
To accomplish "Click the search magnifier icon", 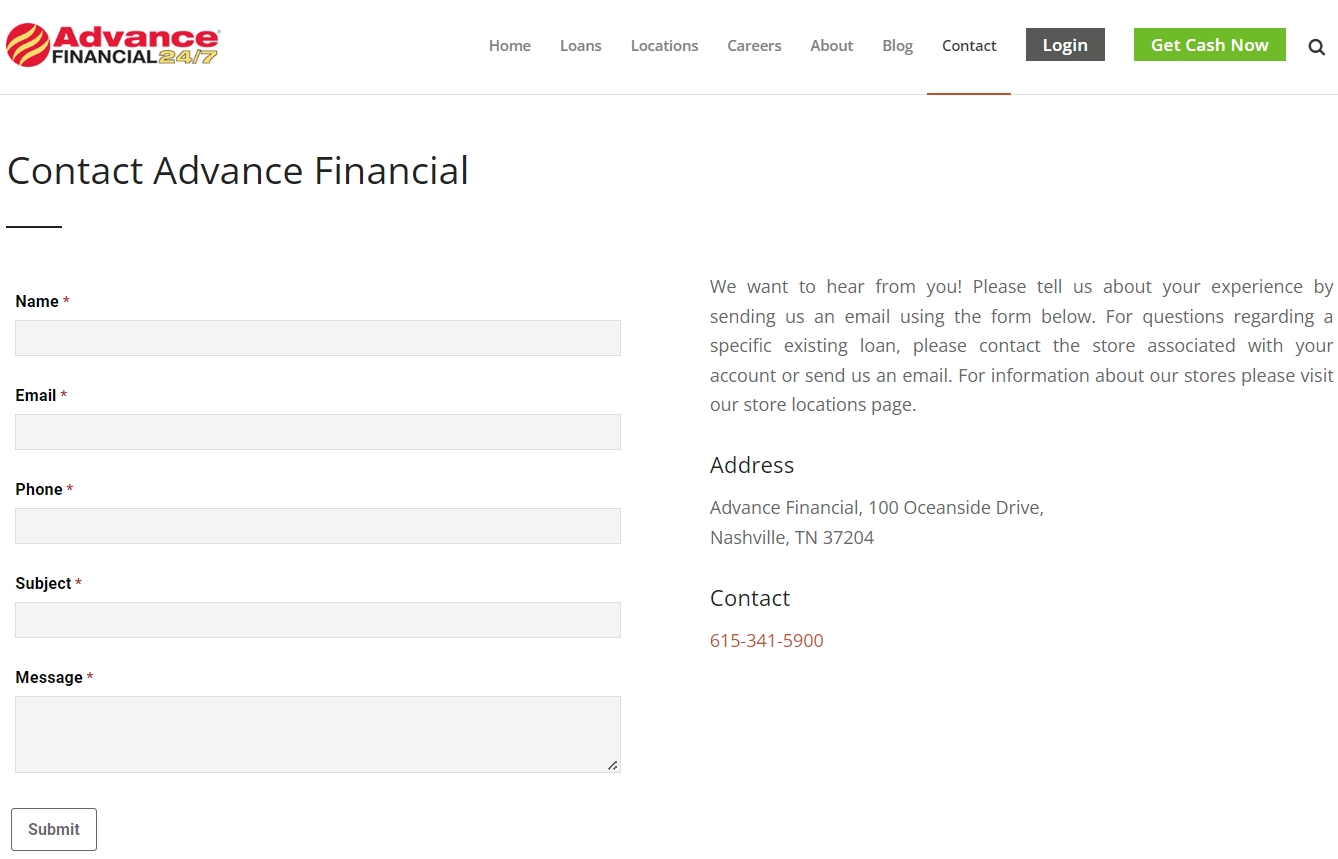I will (1316, 46).
